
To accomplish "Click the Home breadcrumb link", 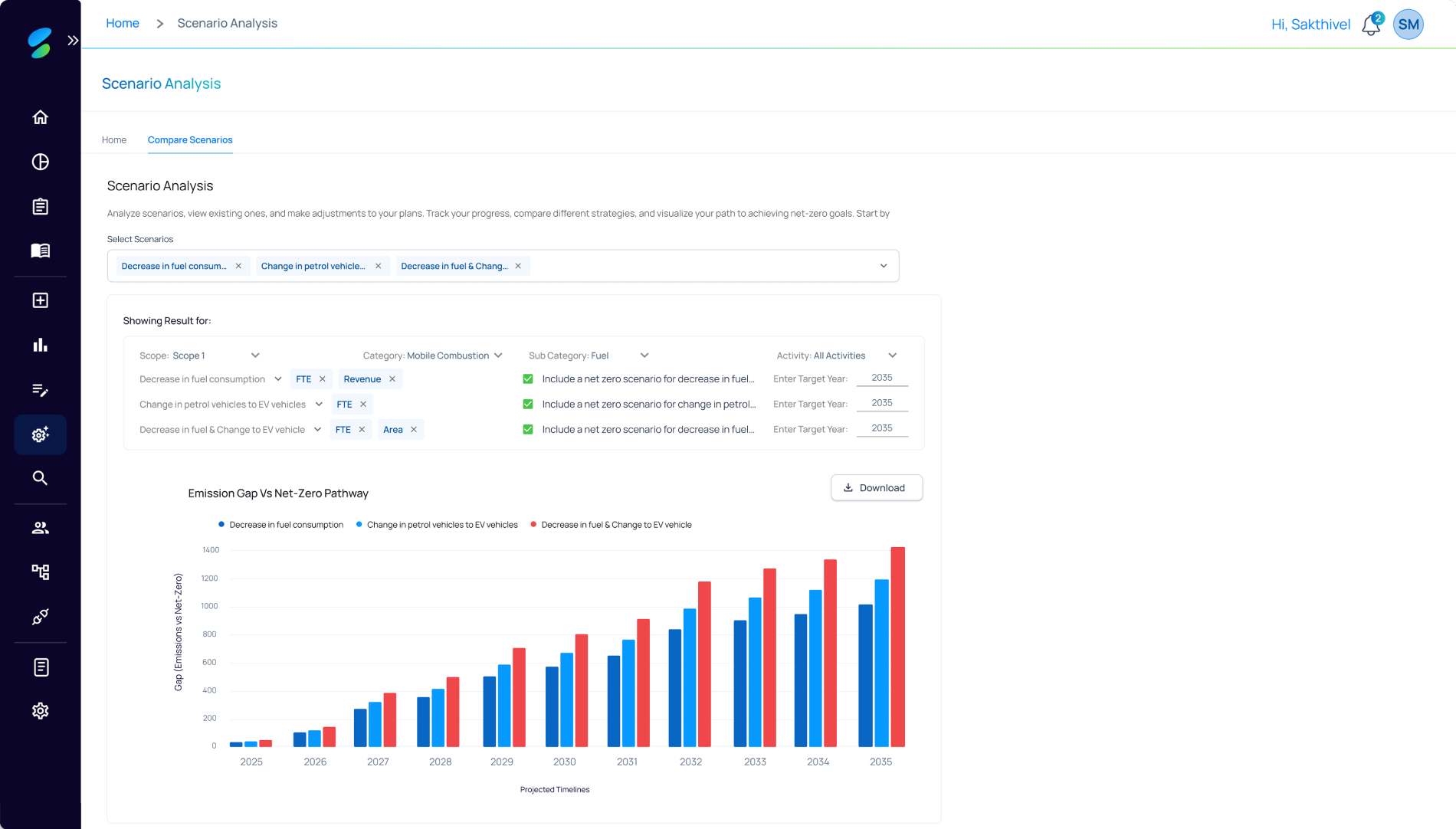I will coord(123,24).
